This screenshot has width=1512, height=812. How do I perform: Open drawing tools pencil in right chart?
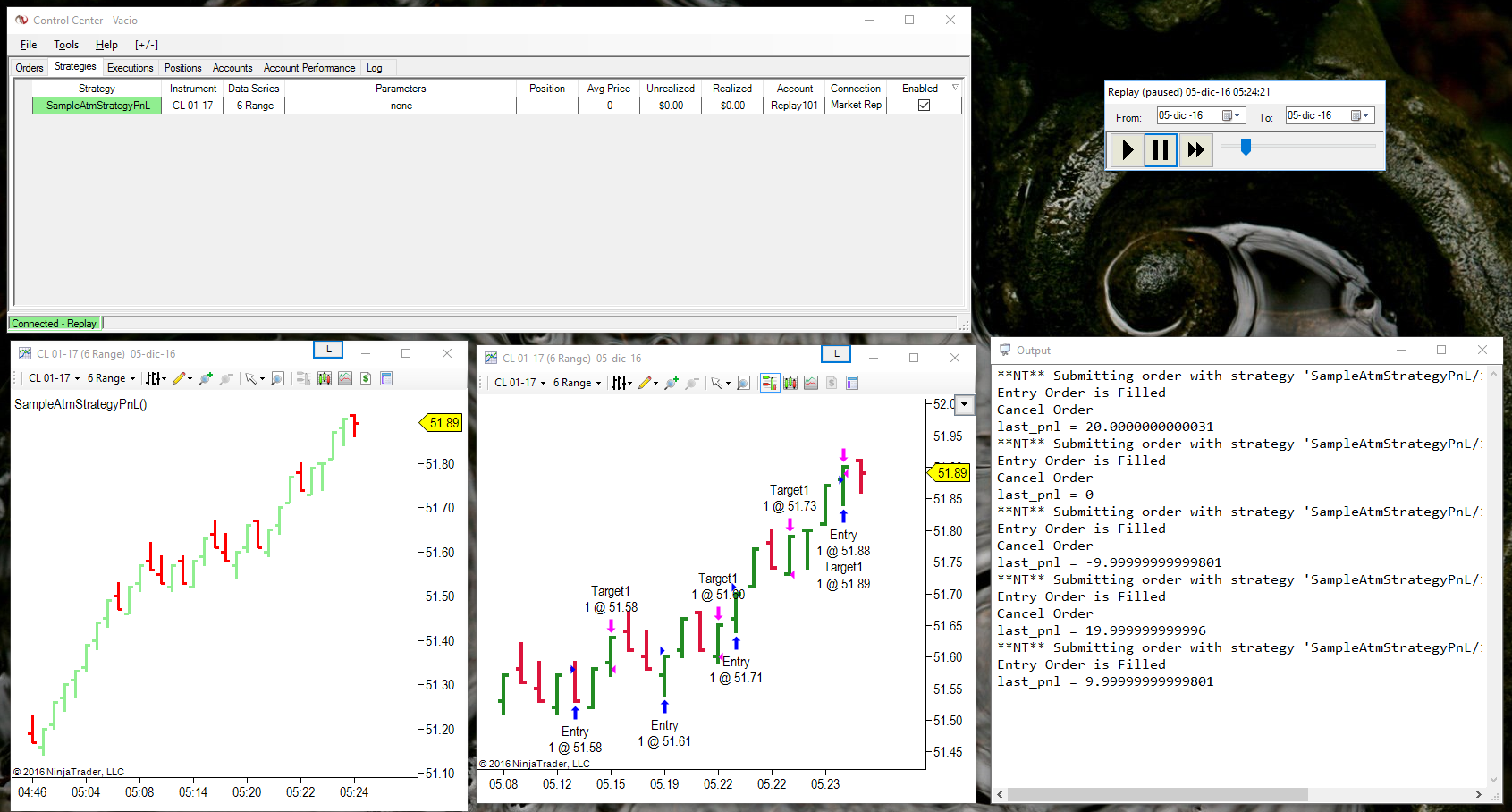[x=648, y=383]
